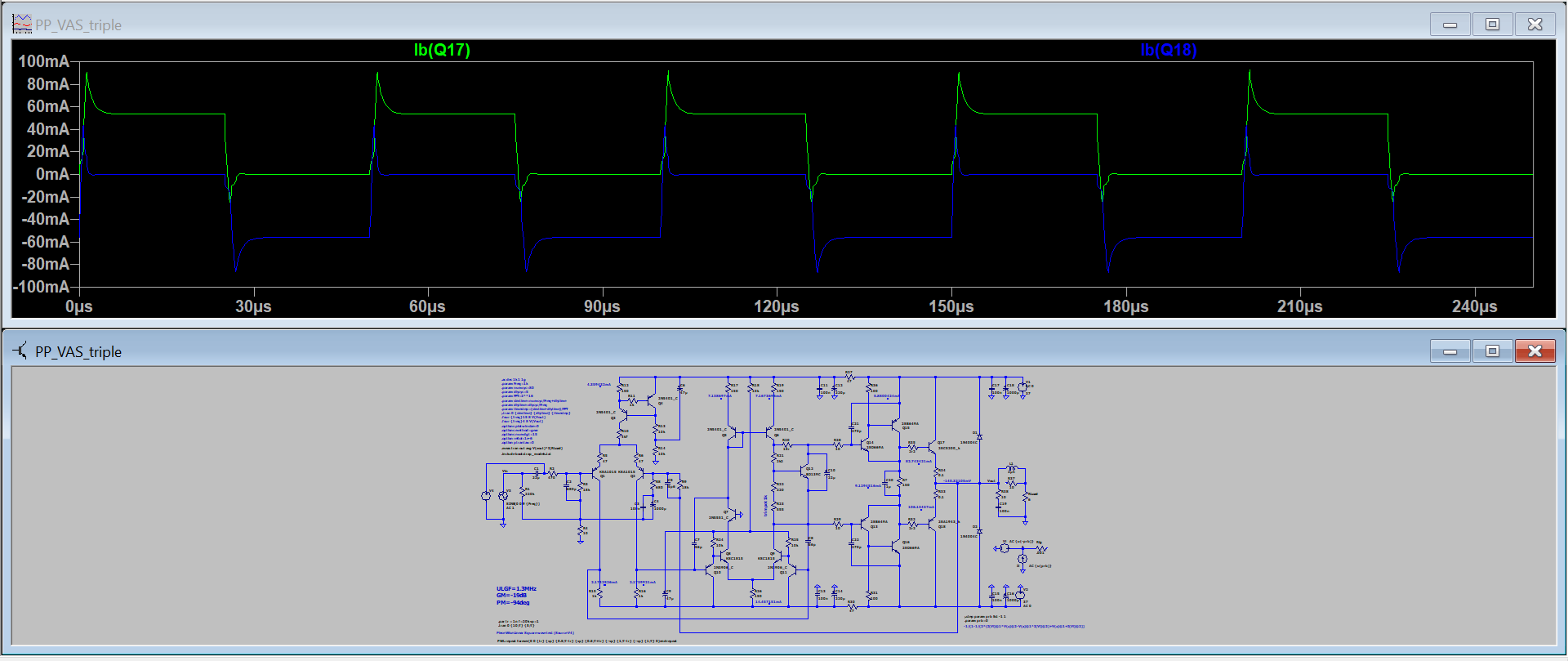
Task: Close the schematic window with red X
Action: point(1535,351)
